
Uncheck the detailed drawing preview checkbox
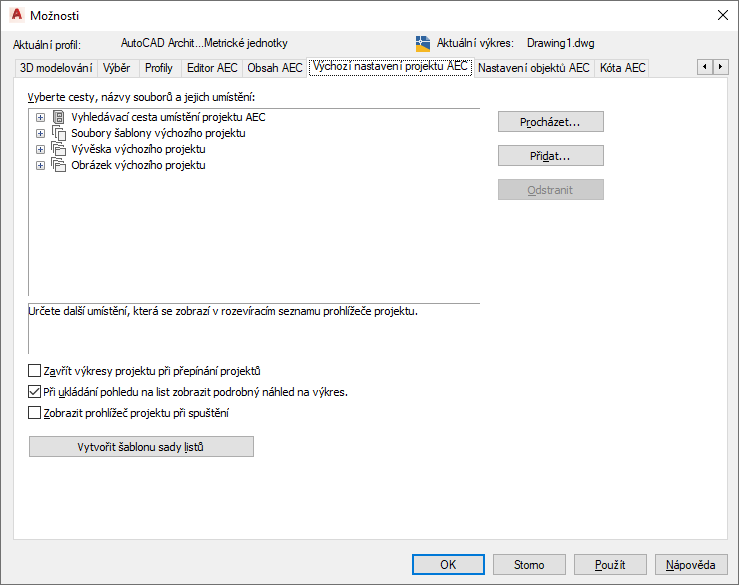tap(36, 392)
